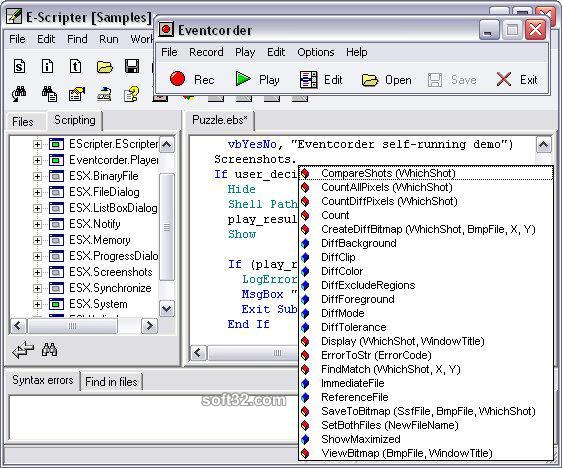Switch to the Files tab
562x468 pixels.
(23, 122)
